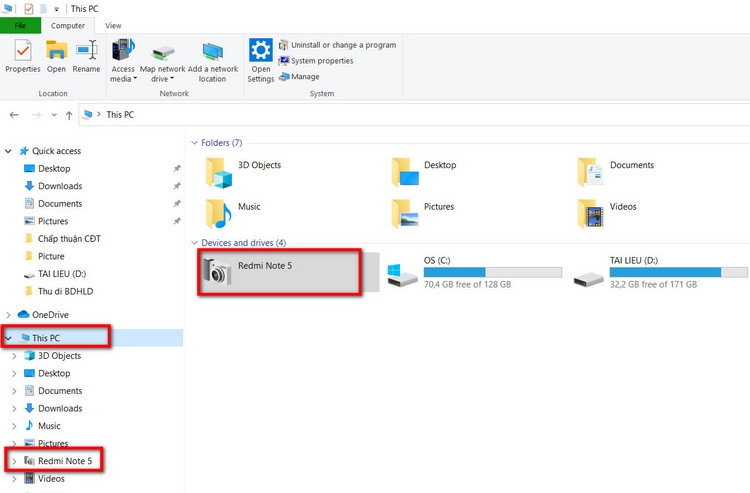The width and height of the screenshot is (750, 493).
Task: Select Downloads under Quick access
Action: (x=60, y=186)
